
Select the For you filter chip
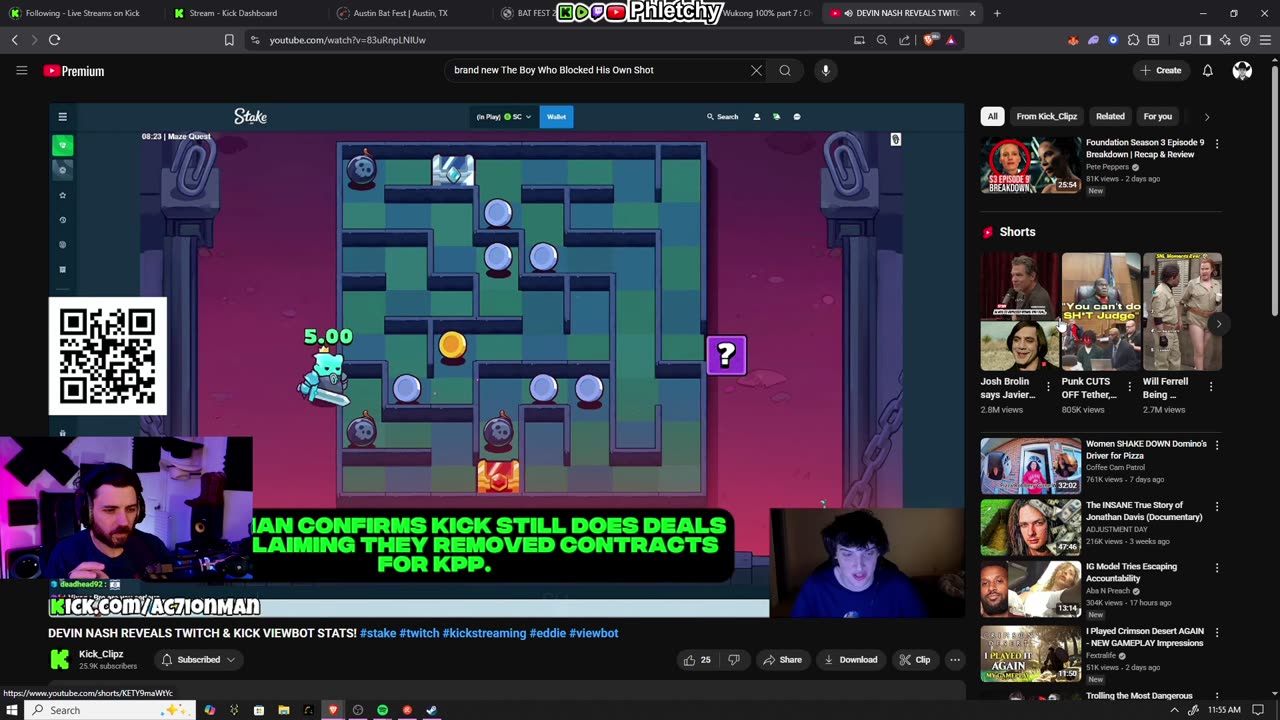[x=1158, y=116]
